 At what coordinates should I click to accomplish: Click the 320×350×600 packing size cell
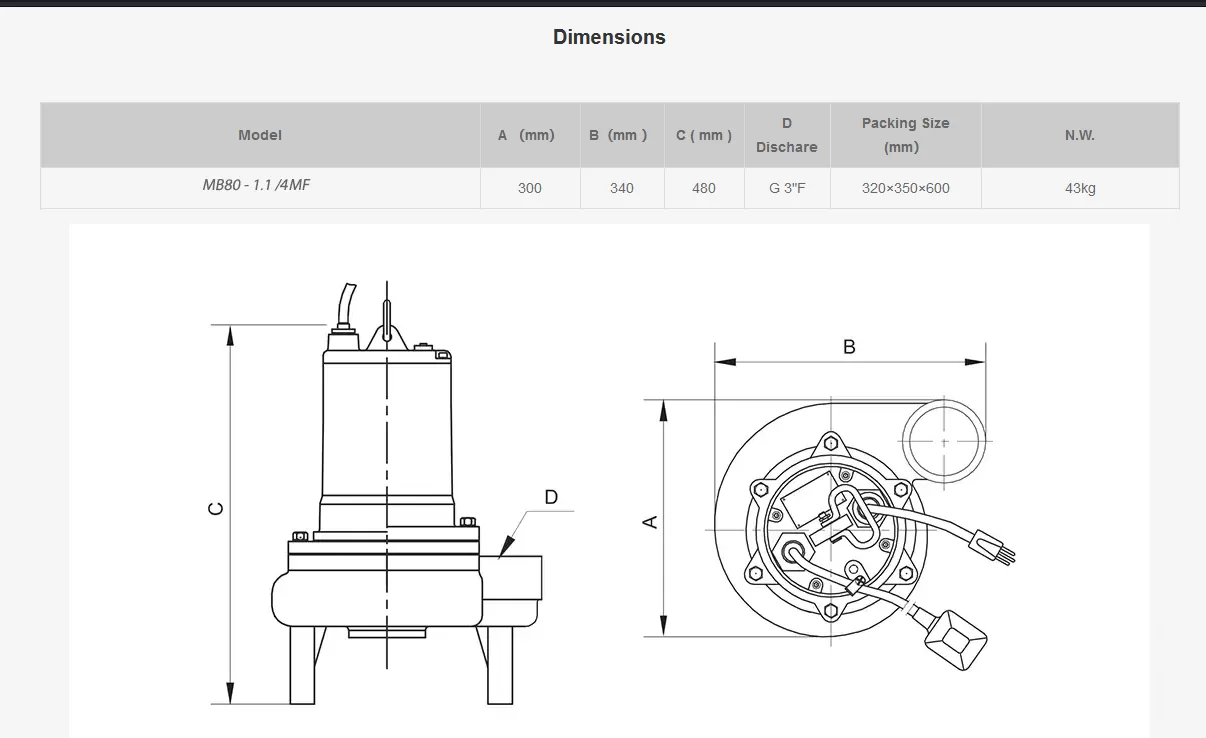(x=905, y=188)
